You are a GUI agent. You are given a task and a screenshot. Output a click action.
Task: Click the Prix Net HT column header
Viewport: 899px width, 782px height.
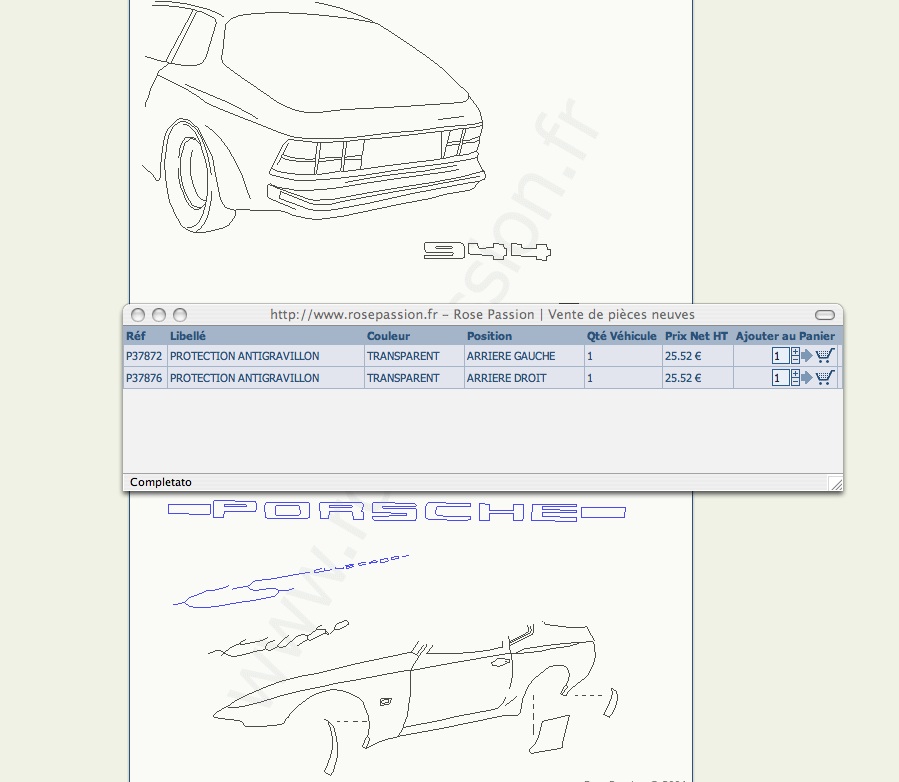(x=696, y=336)
